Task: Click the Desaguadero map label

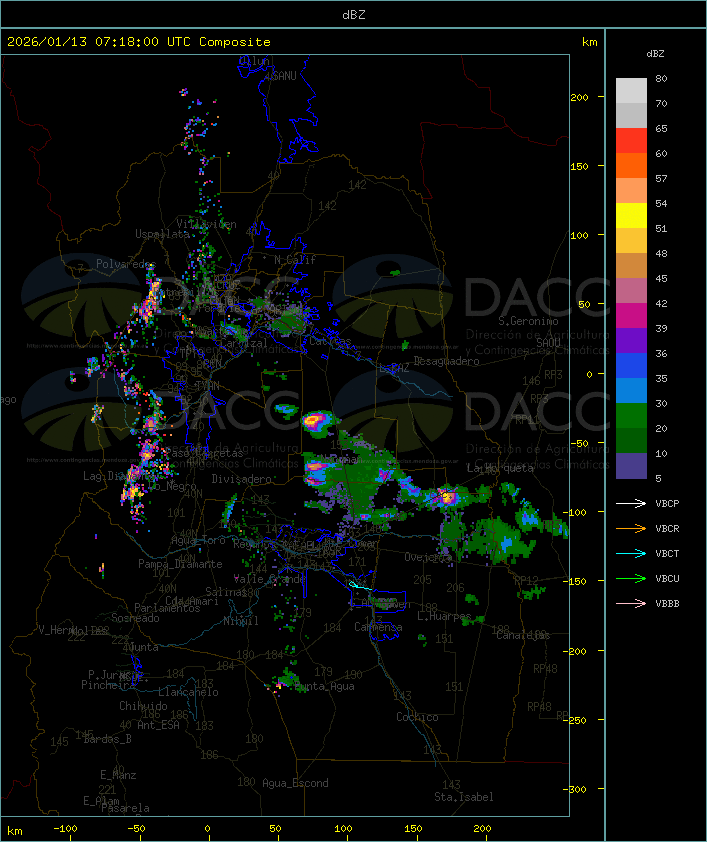Action: click(x=446, y=361)
